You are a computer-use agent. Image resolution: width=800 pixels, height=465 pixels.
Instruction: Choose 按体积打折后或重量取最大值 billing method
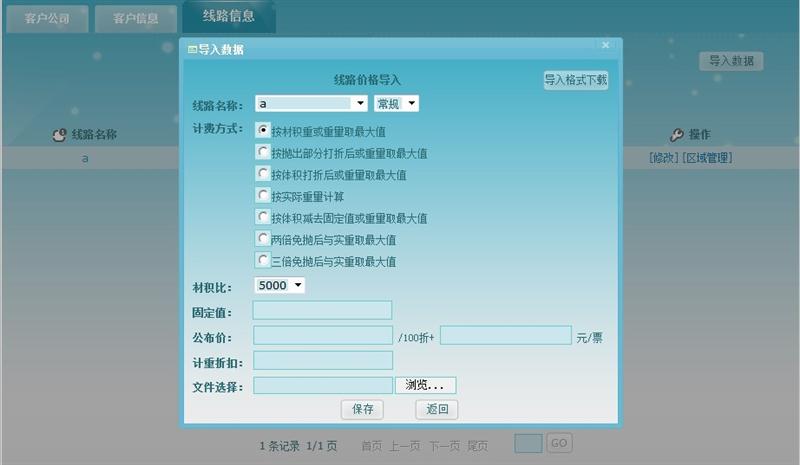[262, 174]
